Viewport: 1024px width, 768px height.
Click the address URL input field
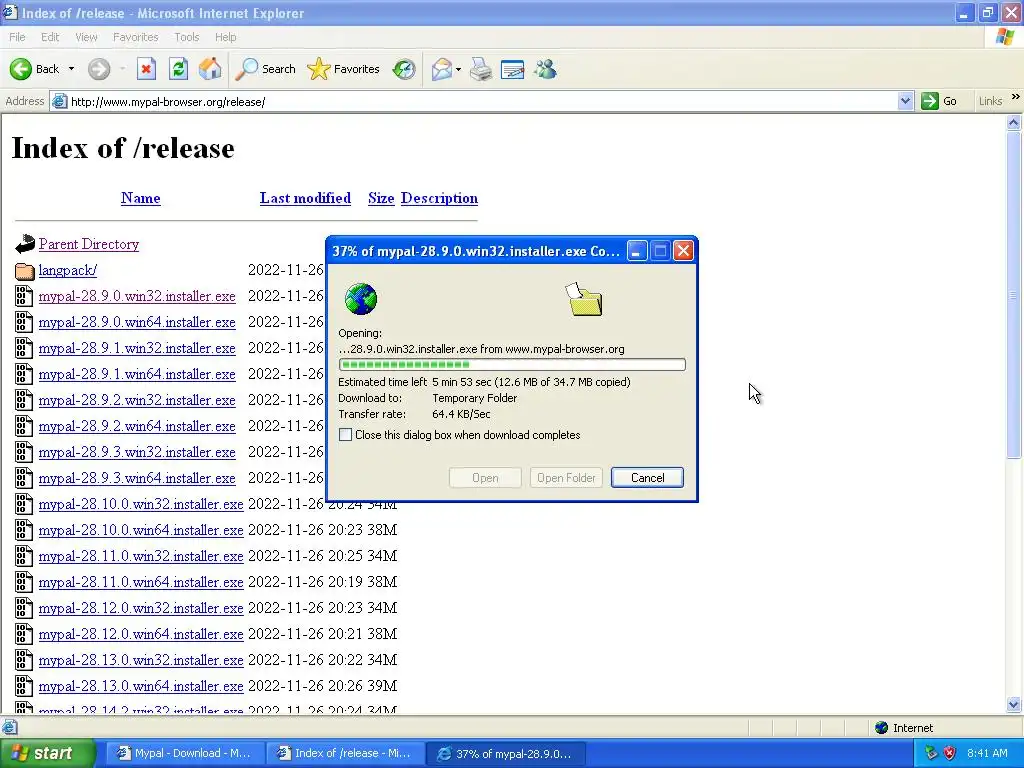click(482, 101)
